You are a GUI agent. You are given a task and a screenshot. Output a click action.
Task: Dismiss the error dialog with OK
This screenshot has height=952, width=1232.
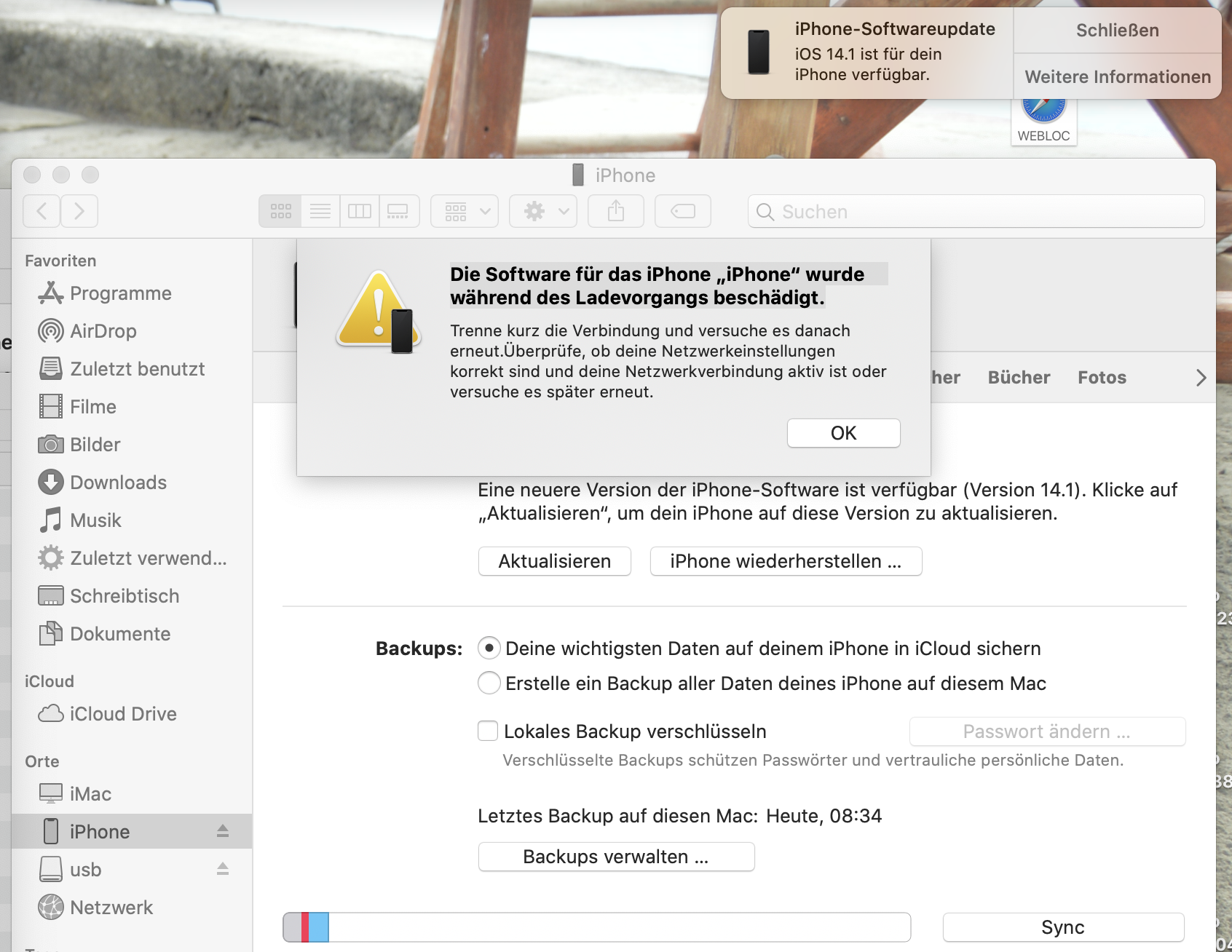click(x=843, y=433)
